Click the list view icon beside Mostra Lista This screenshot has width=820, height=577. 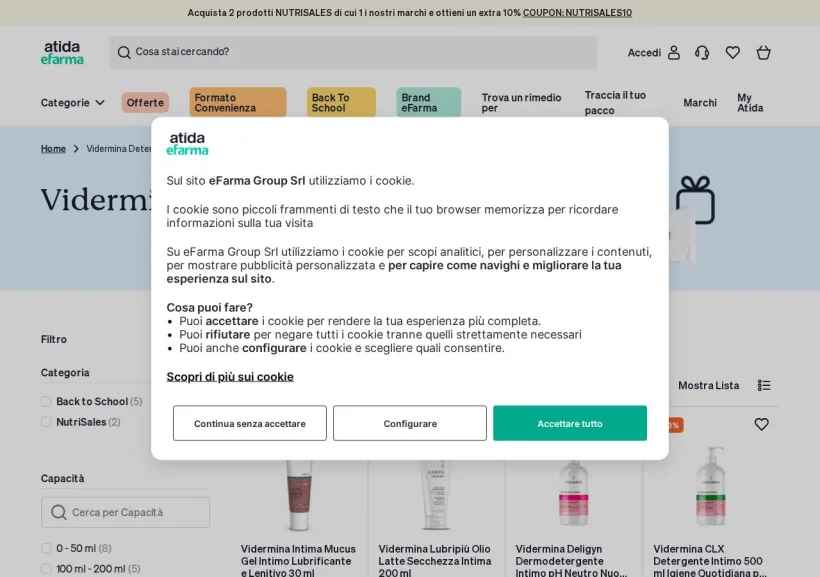[764, 386]
